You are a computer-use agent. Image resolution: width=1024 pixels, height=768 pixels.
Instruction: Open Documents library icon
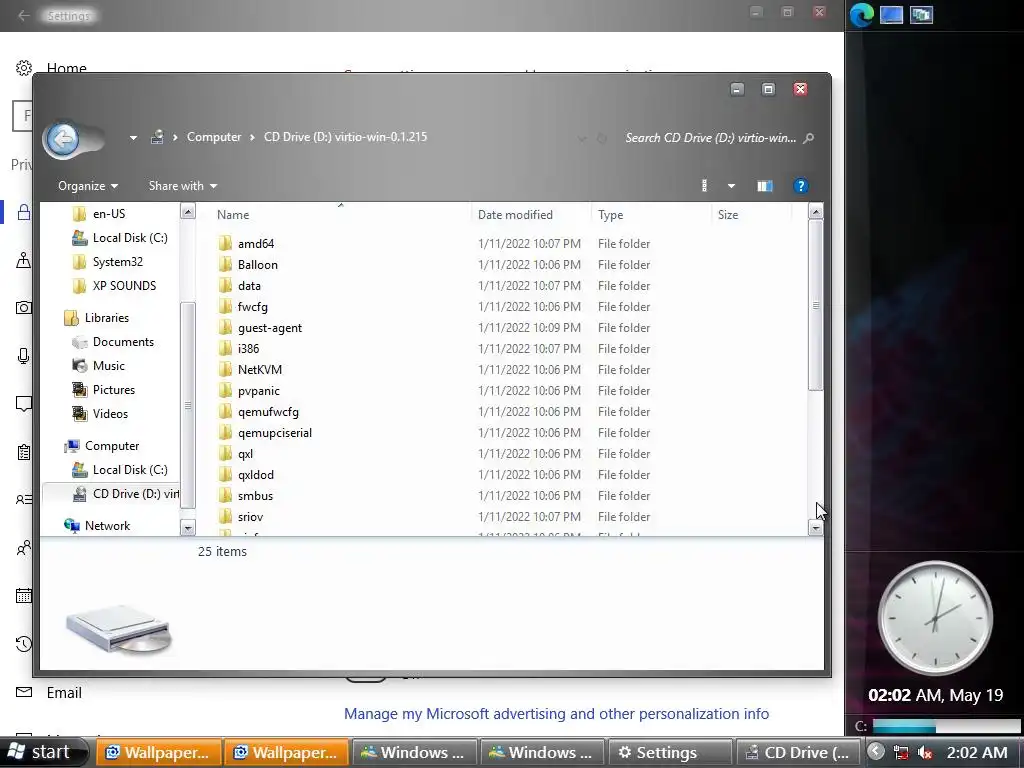[x=80, y=342]
